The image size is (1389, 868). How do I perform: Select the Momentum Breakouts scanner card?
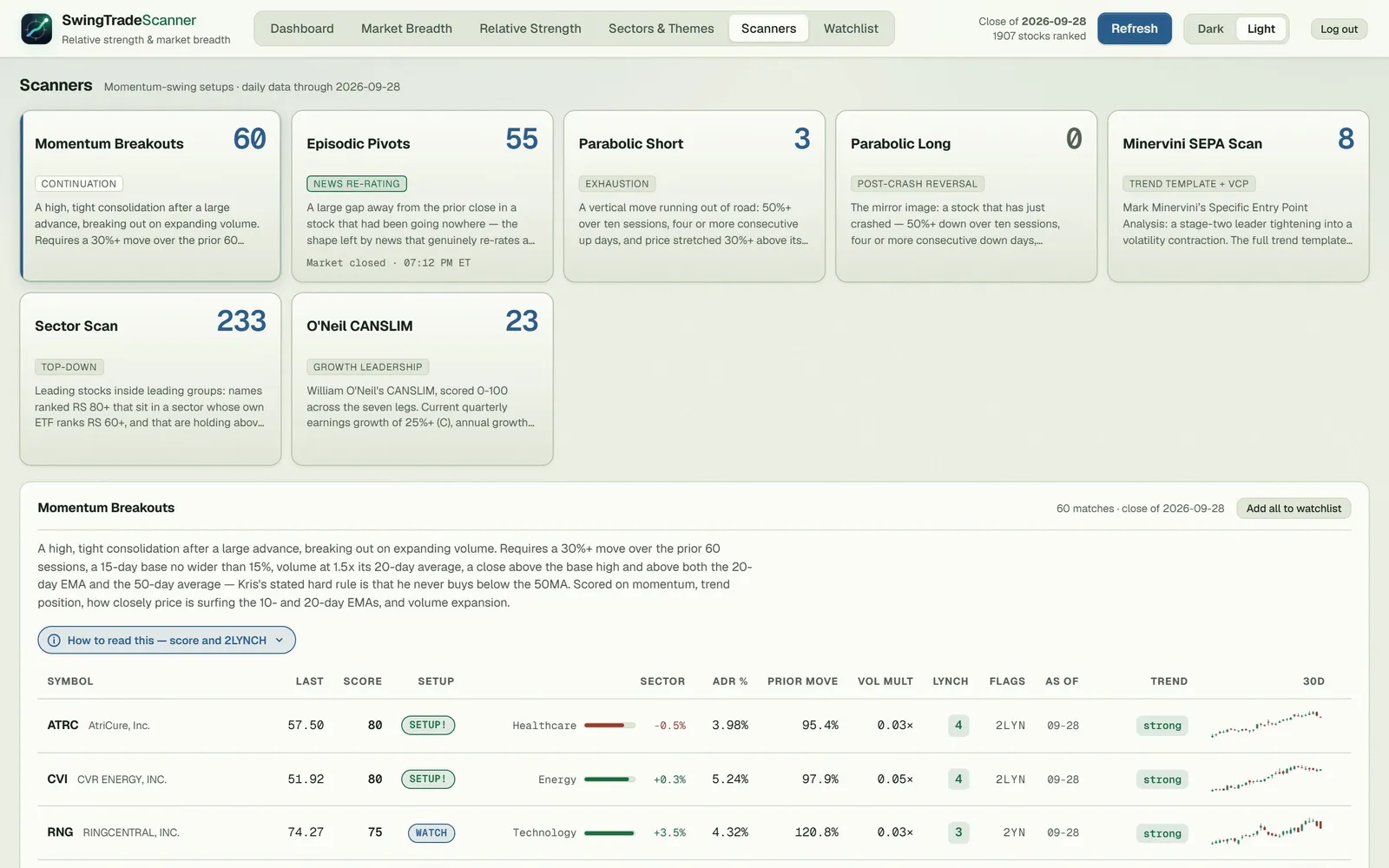(150, 196)
